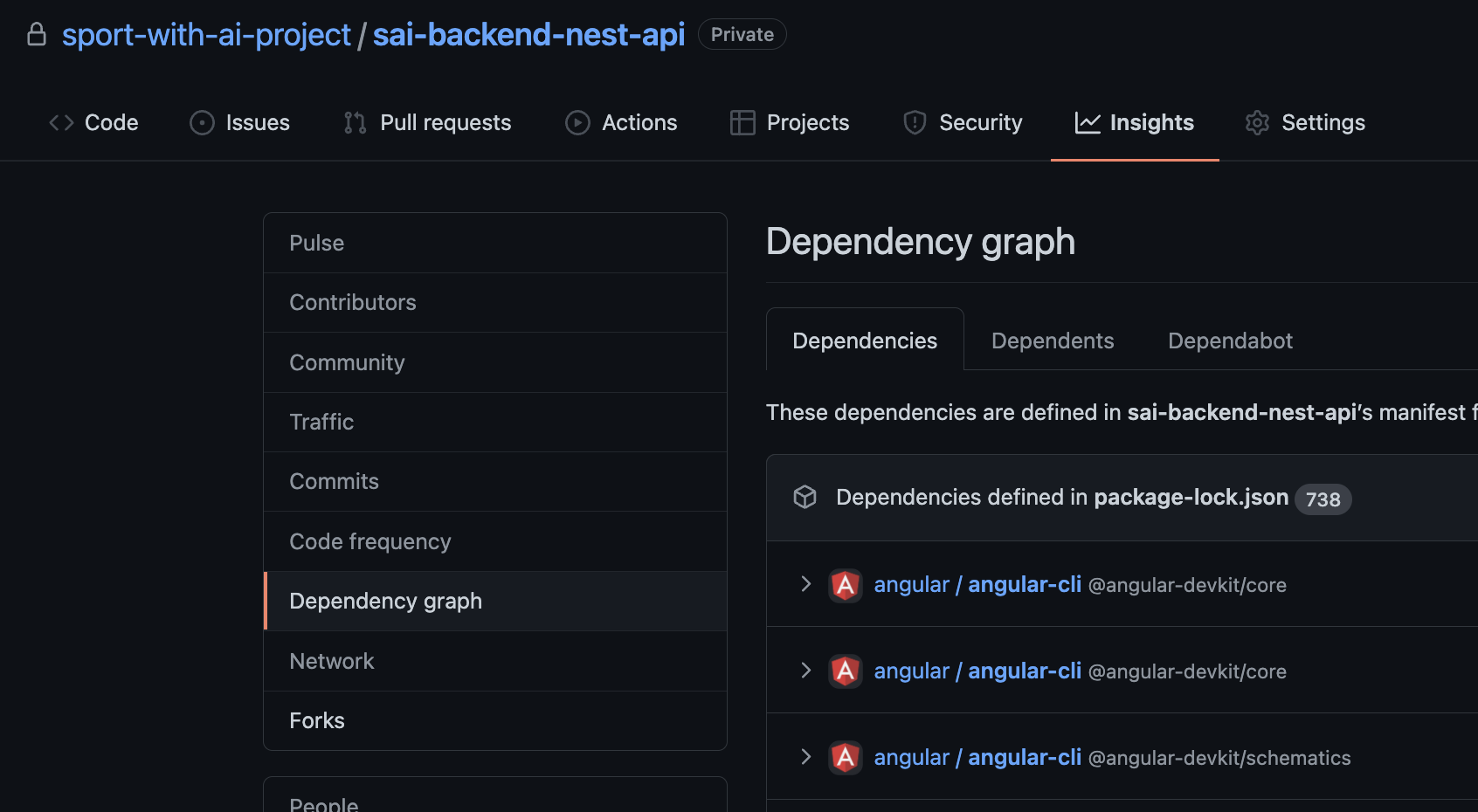Image resolution: width=1478 pixels, height=812 pixels.
Task: Click the Dependency graph page heading
Action: pos(920,242)
